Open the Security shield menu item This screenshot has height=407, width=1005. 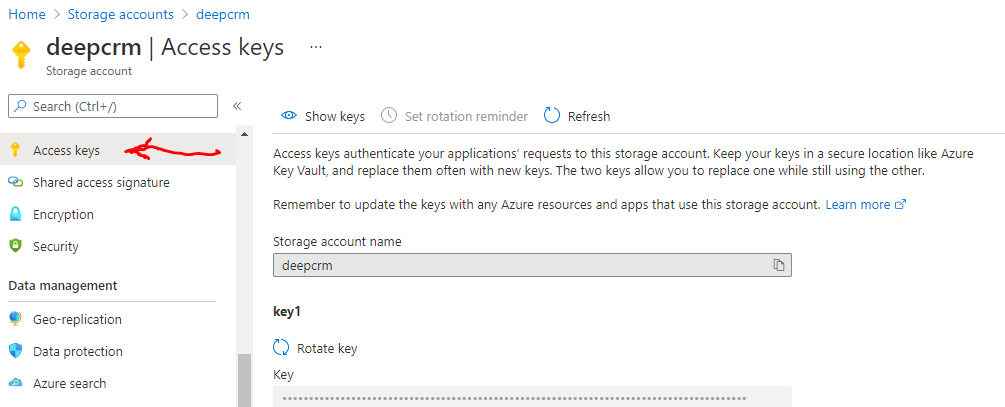pos(55,246)
